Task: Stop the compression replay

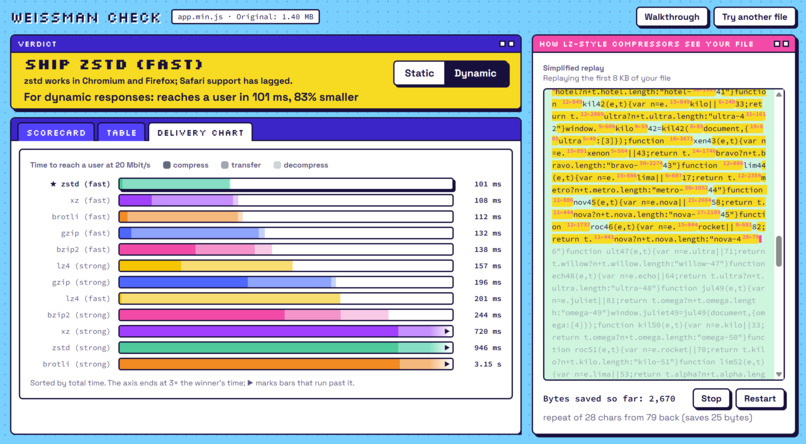Action: pyautogui.click(x=711, y=398)
